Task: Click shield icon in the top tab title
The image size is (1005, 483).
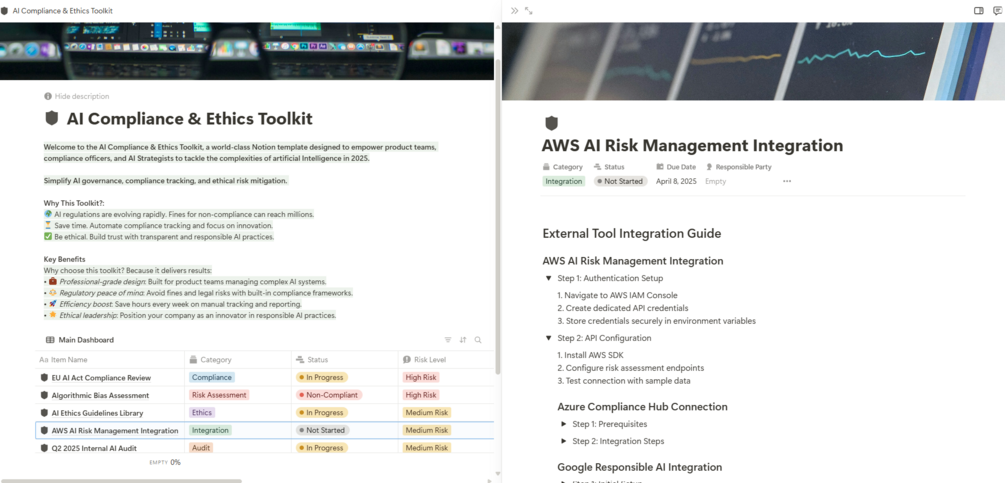Action: [x=6, y=12]
